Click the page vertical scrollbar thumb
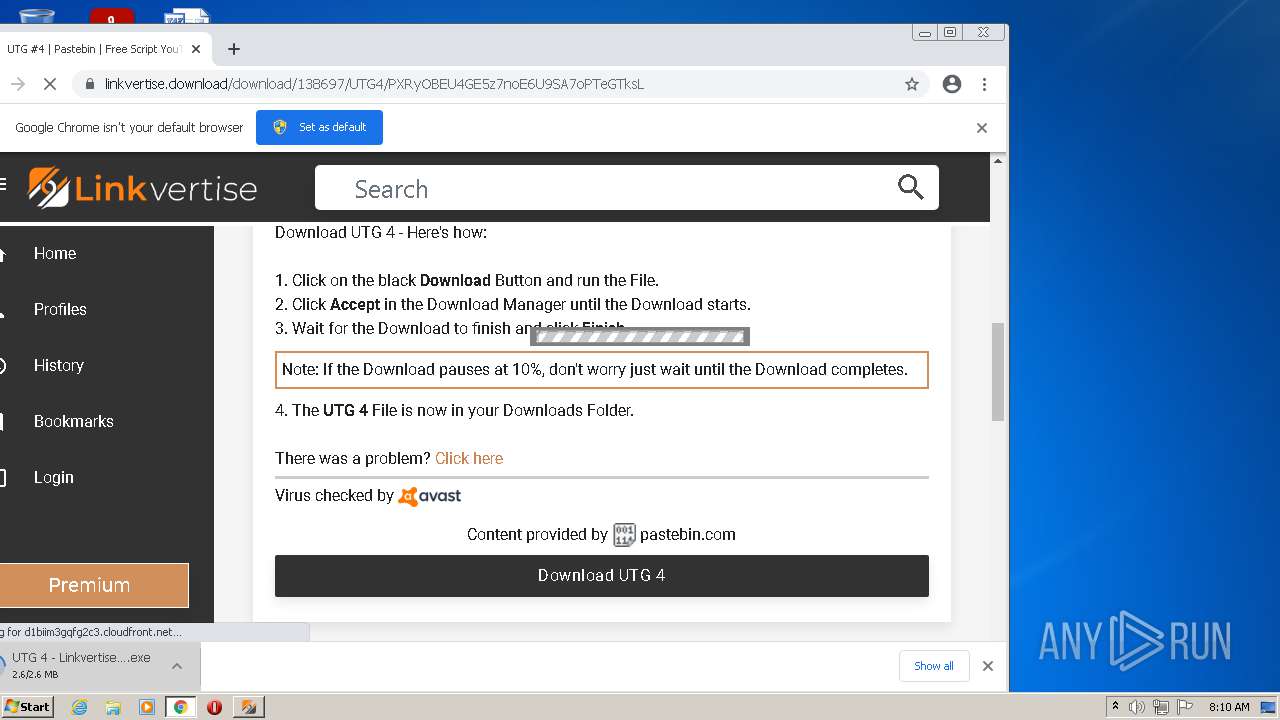The width and height of the screenshot is (1280, 720). click(998, 371)
